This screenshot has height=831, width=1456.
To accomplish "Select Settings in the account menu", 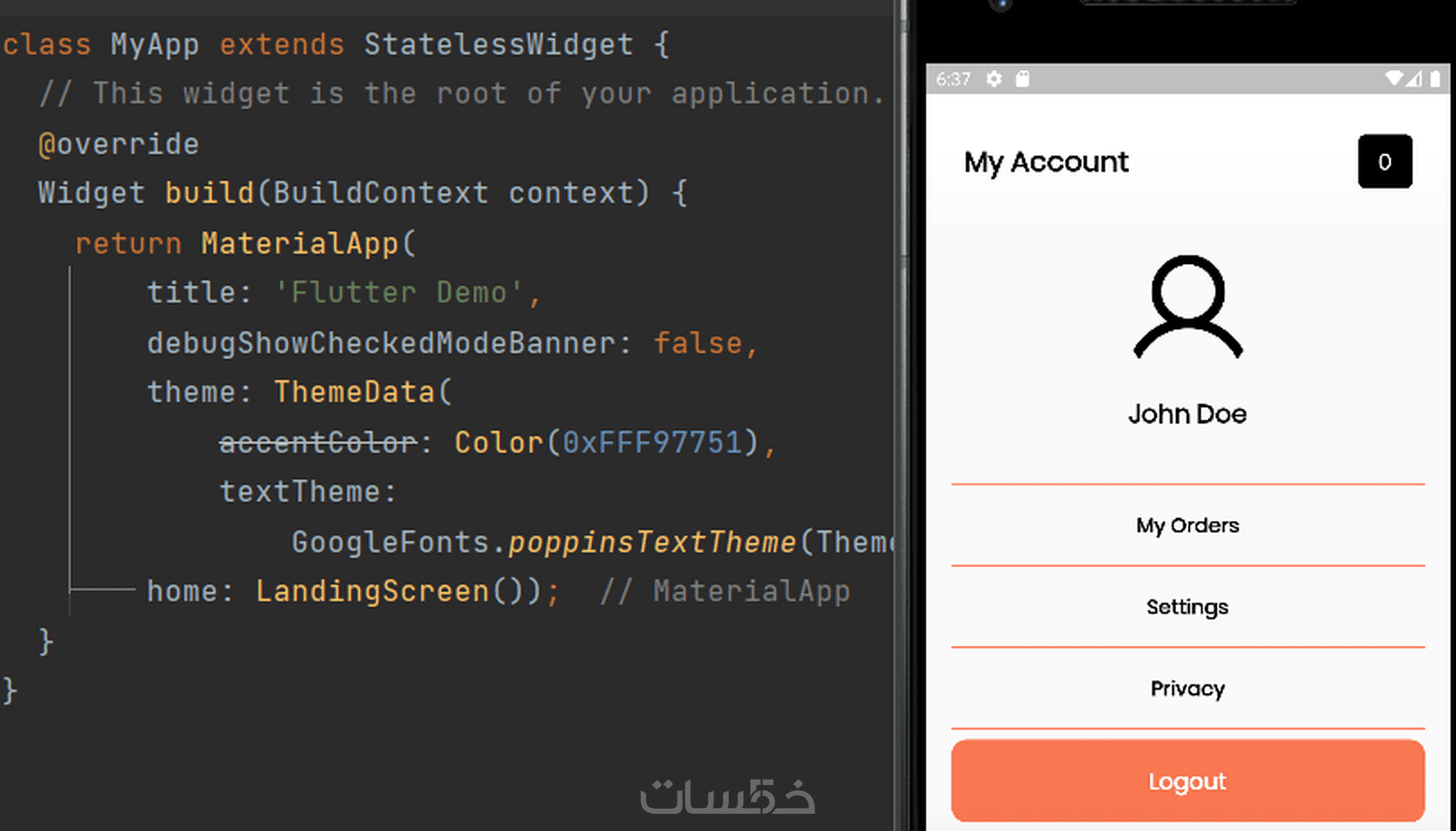I will (x=1187, y=607).
